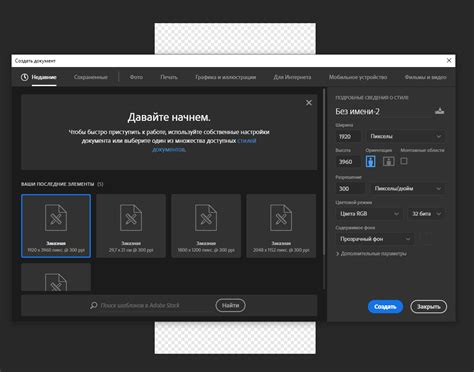
Task: Open the Пикселы/дюйм resolution units dropdown
Action: pyautogui.click(x=408, y=189)
